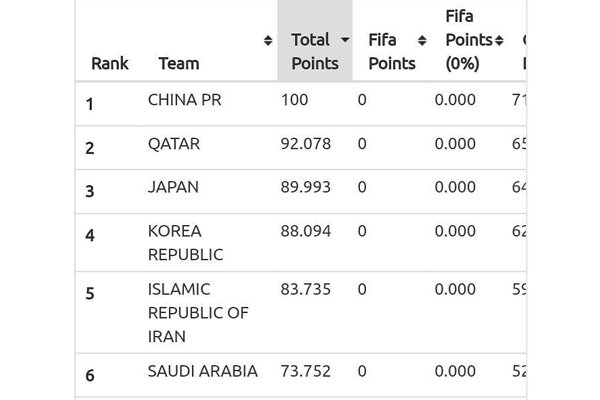Image resolution: width=600 pixels, height=400 pixels.
Task: Sort by Fifa Points column arrows
Action: point(422,41)
